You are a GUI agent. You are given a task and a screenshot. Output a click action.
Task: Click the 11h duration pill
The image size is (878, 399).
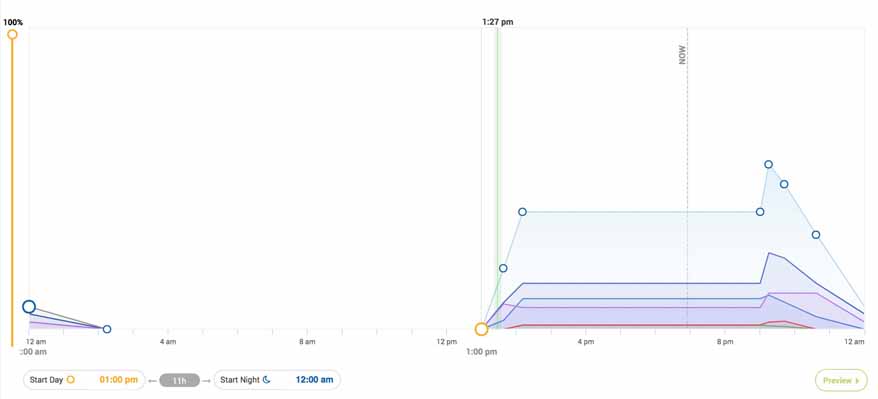tap(179, 380)
